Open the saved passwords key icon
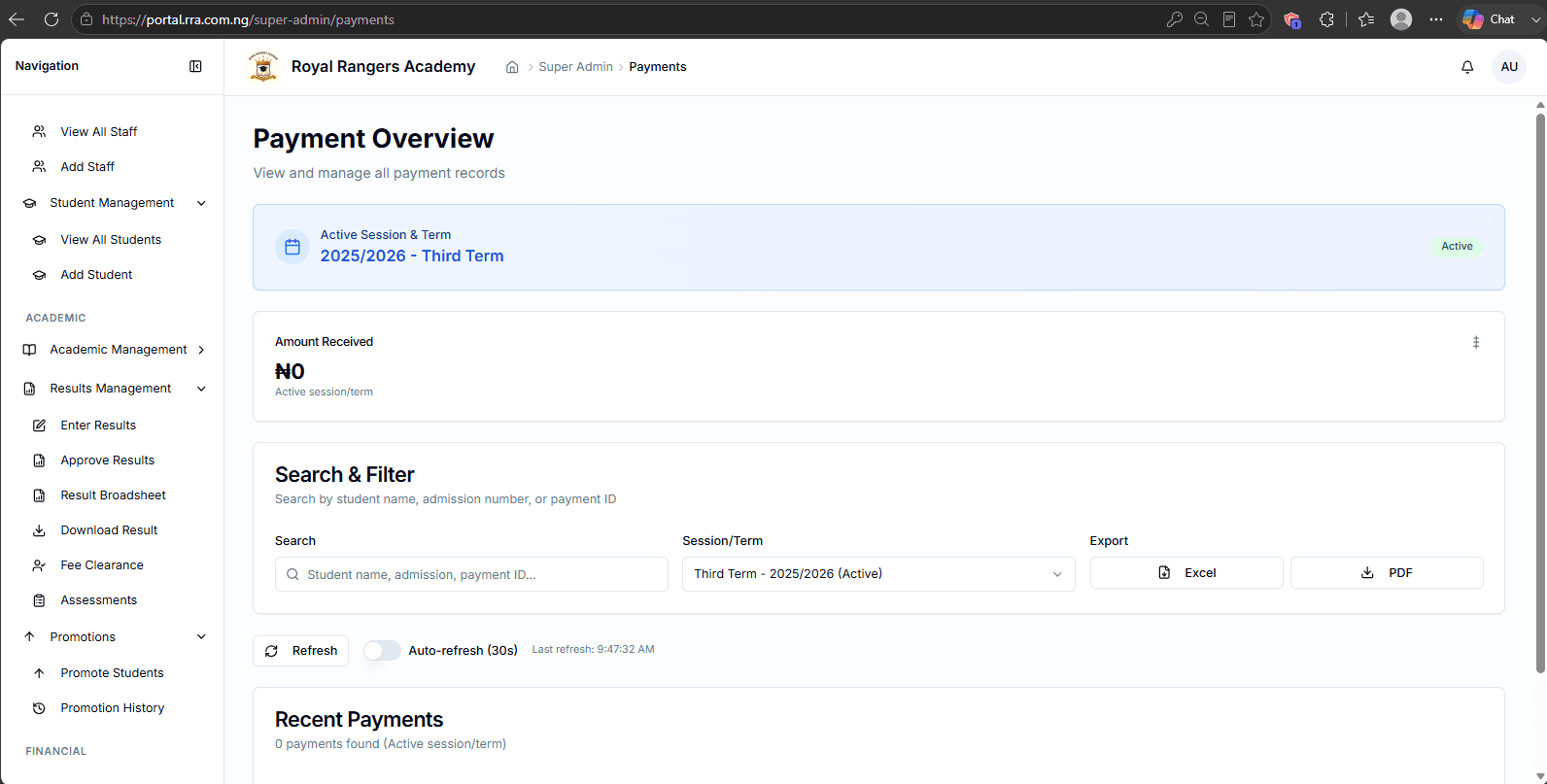Image resolution: width=1547 pixels, height=784 pixels. tap(1175, 19)
